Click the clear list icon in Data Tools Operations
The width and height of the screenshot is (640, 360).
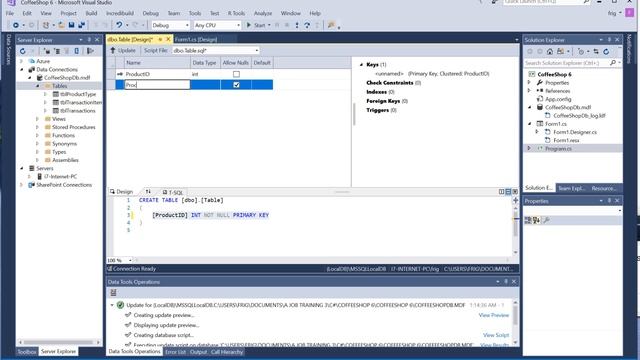click(x=113, y=293)
